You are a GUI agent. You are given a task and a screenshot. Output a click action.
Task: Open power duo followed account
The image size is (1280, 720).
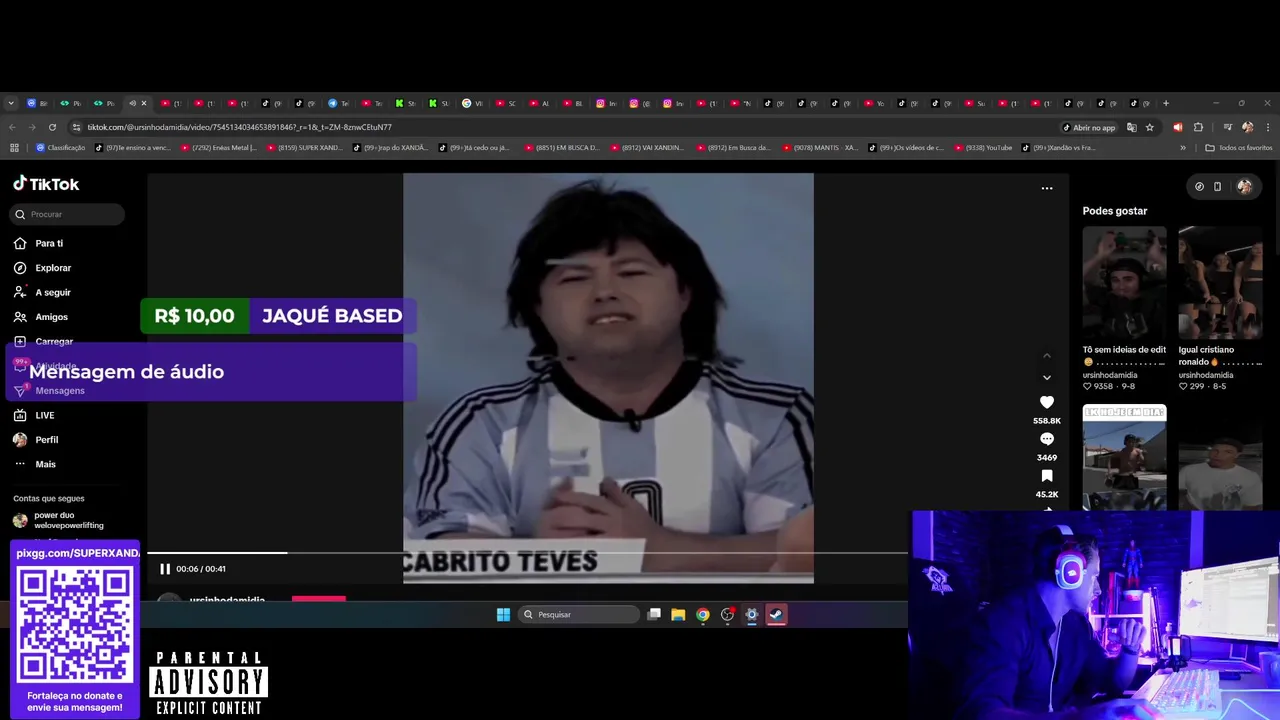click(x=60, y=520)
